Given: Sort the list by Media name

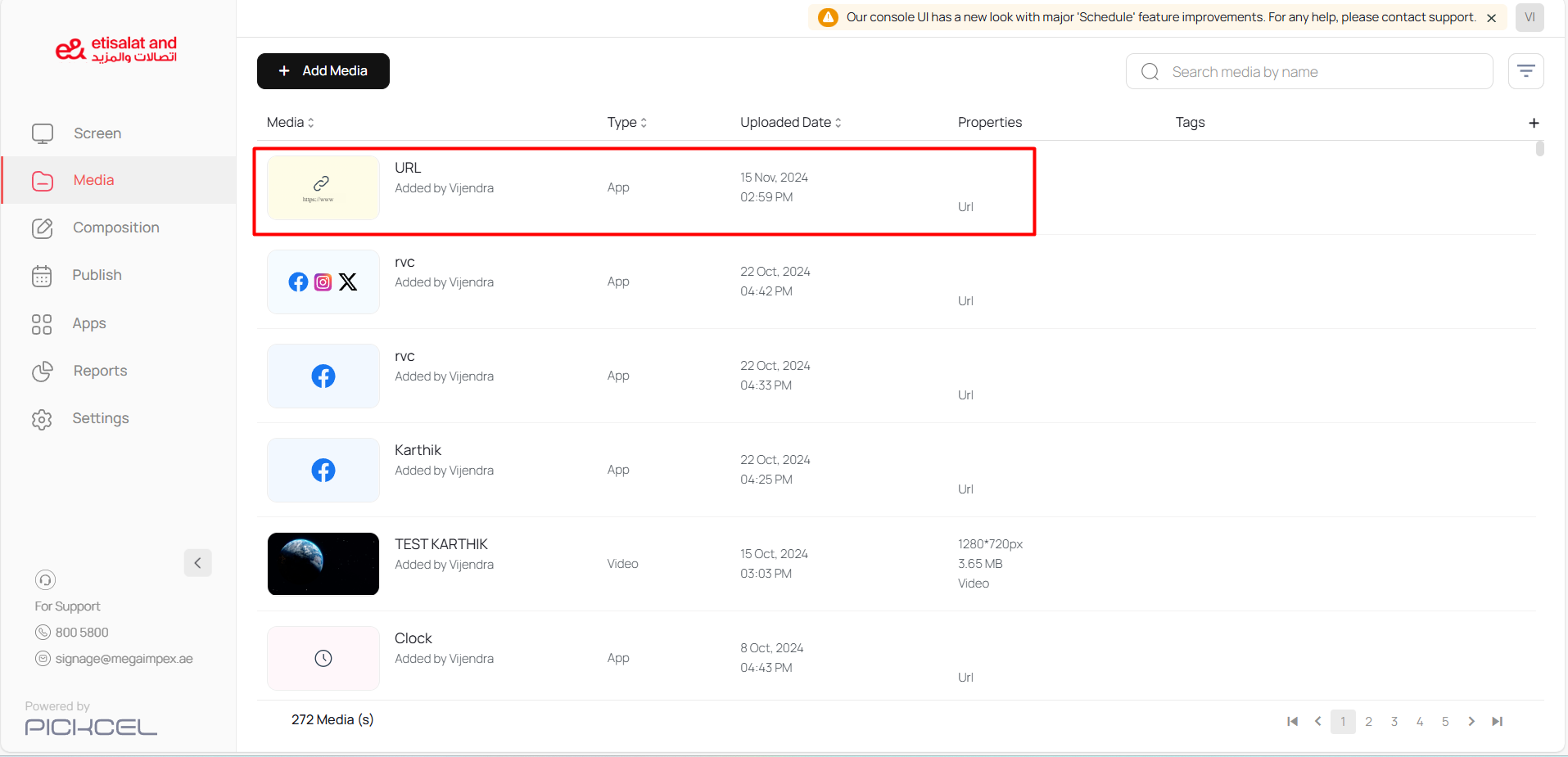Looking at the screenshot, I should point(291,123).
